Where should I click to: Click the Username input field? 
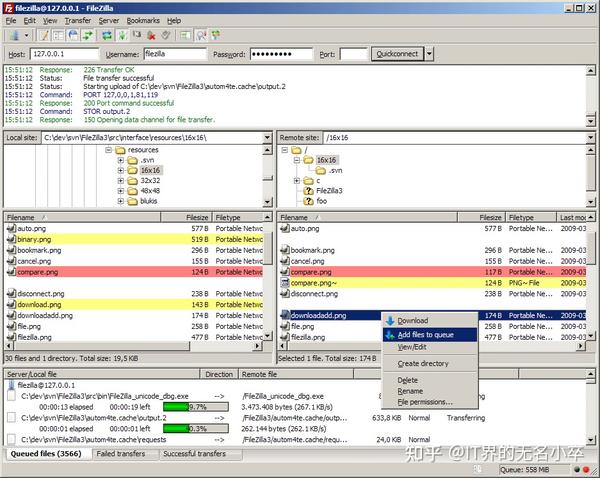pos(175,54)
